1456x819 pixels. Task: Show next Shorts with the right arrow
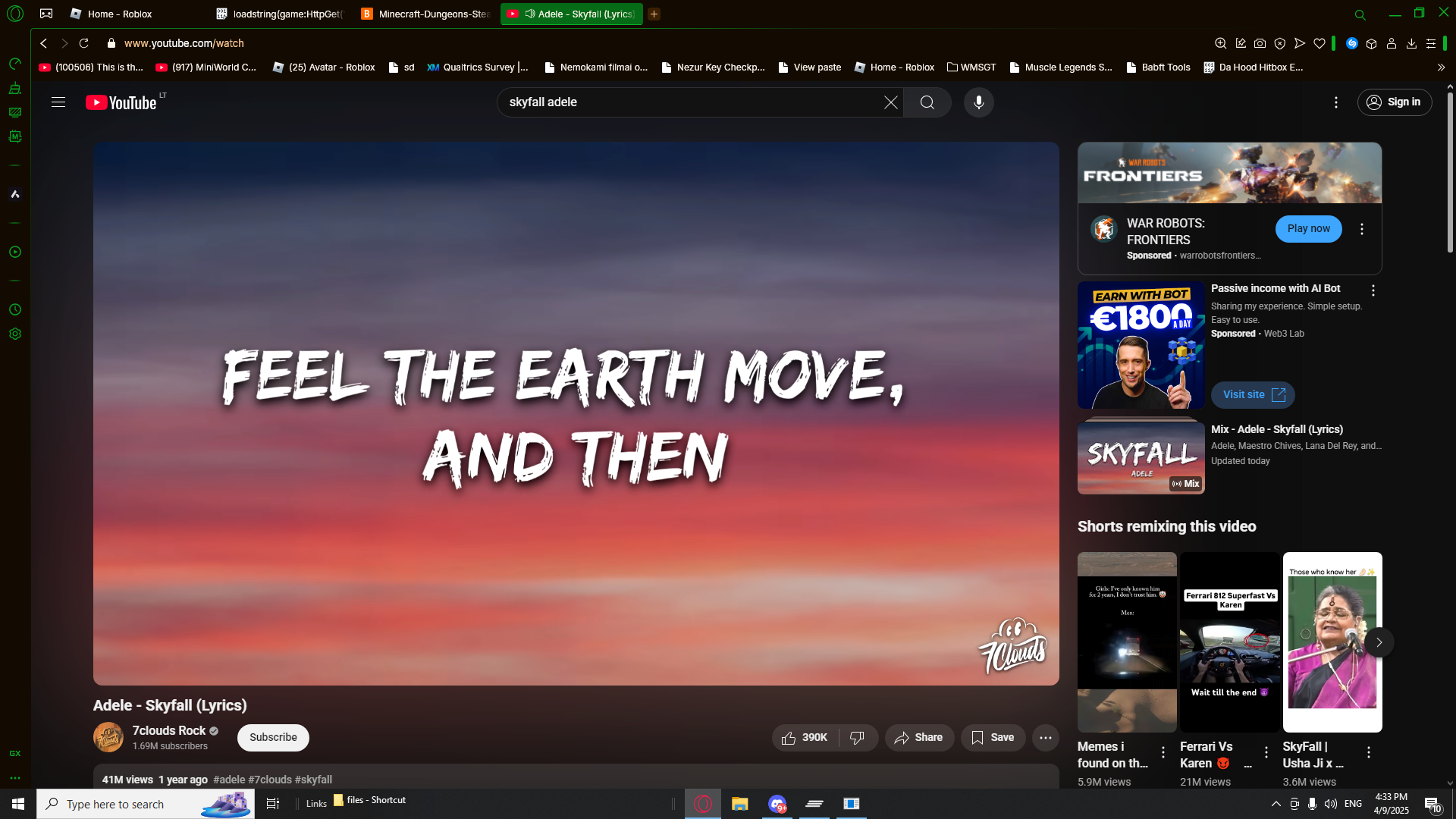[x=1379, y=642]
